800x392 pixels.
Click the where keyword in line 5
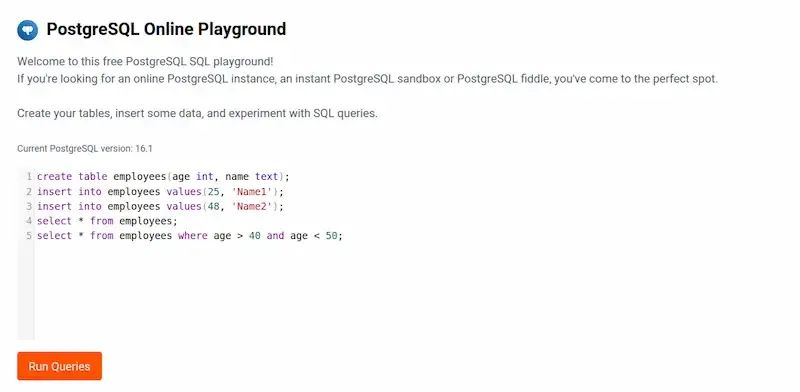[193, 236]
